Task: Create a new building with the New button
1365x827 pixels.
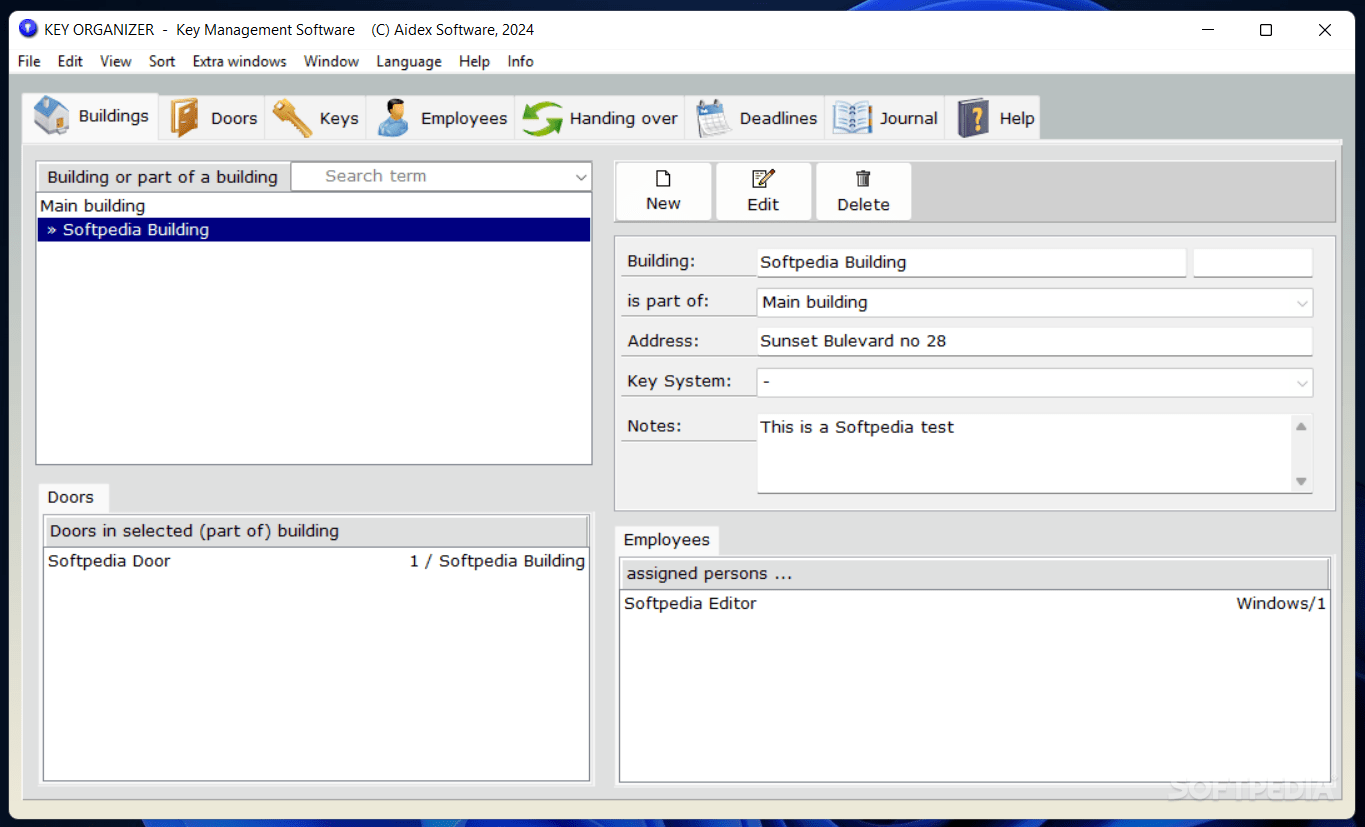Action: pos(663,190)
